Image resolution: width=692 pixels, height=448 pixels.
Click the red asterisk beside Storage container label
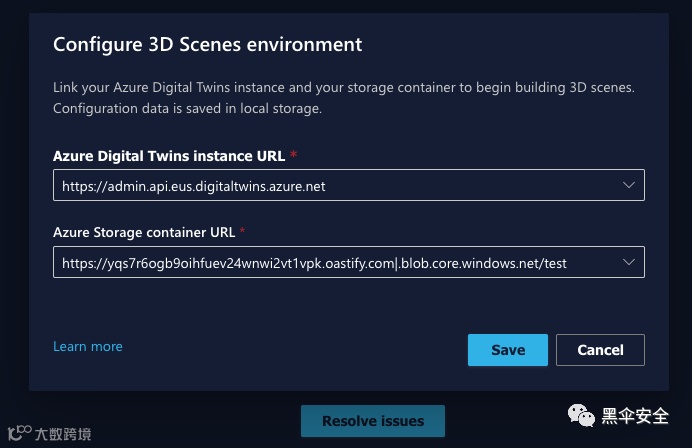pyautogui.click(x=243, y=231)
